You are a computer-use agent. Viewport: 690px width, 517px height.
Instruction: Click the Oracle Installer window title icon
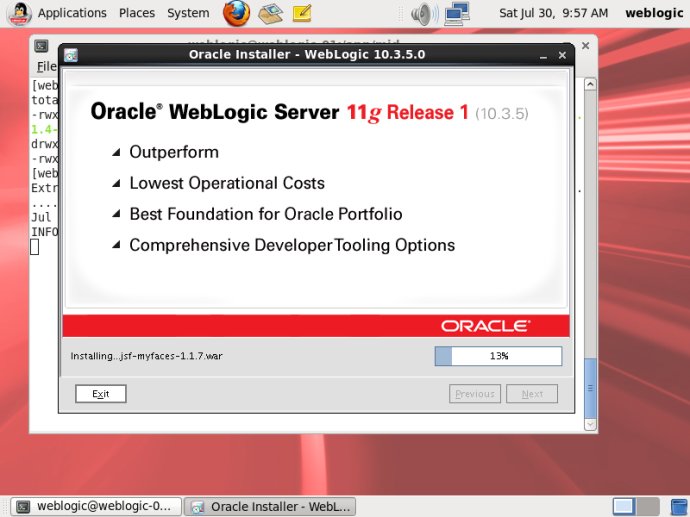tap(70, 55)
